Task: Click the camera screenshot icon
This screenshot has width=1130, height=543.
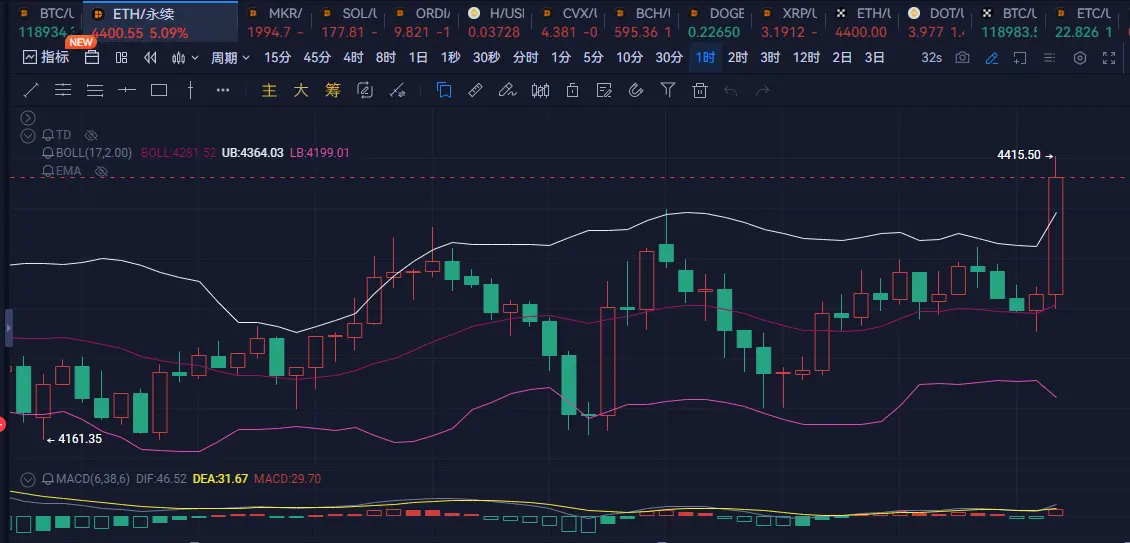Action: (962, 58)
